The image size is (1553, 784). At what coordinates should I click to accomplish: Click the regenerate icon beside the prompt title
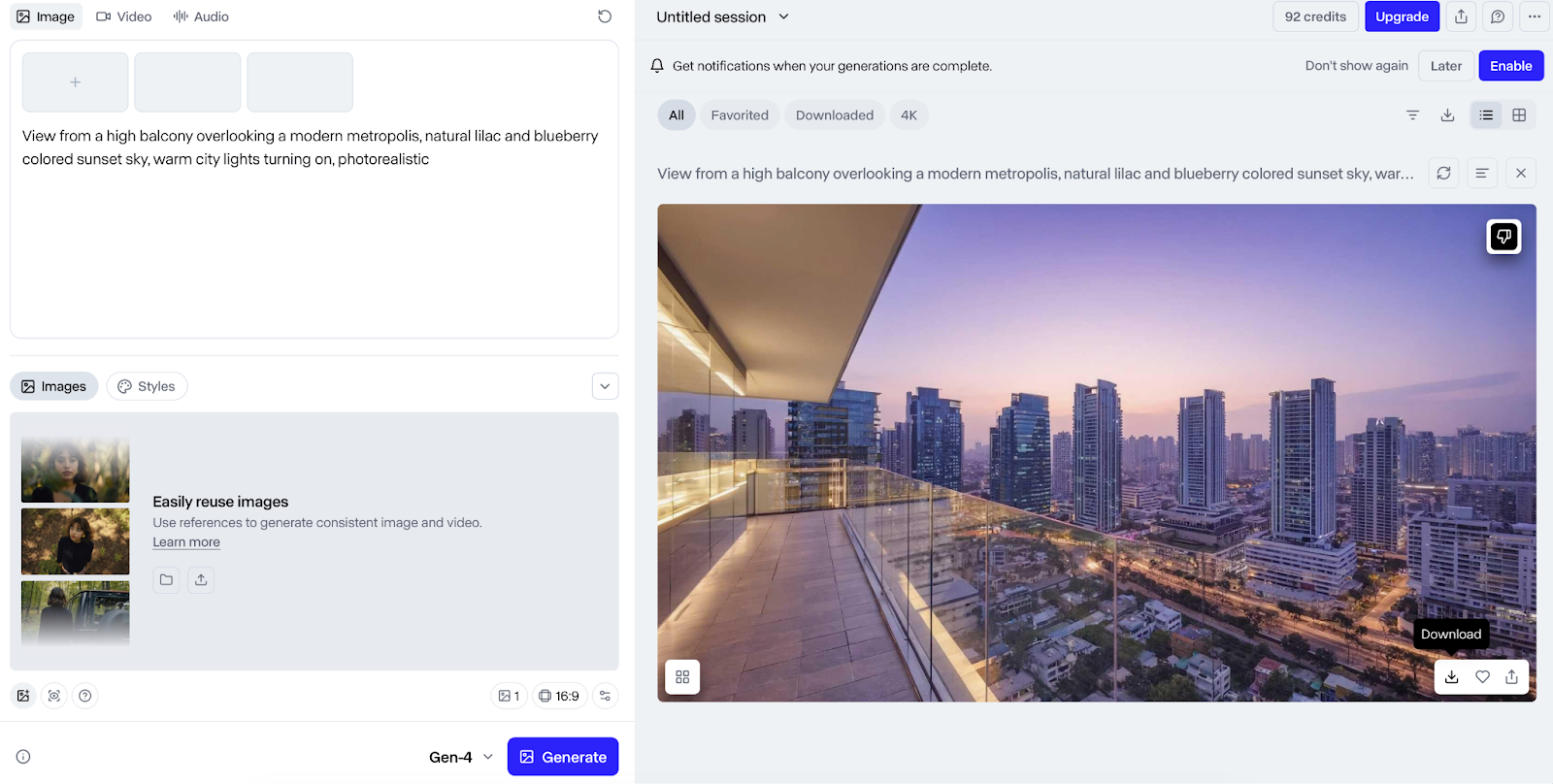click(1443, 174)
